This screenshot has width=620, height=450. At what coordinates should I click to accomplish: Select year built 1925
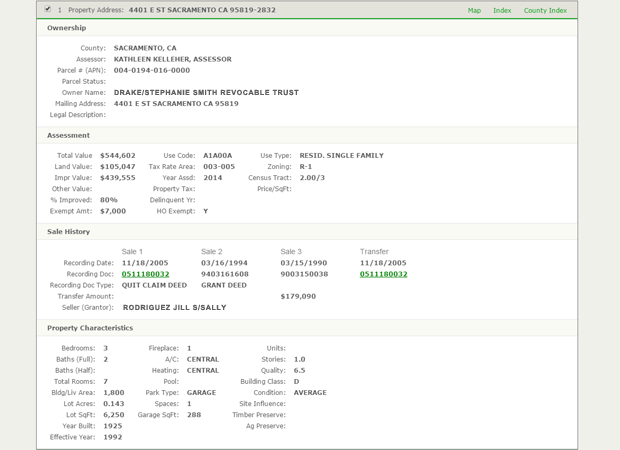tap(113, 425)
